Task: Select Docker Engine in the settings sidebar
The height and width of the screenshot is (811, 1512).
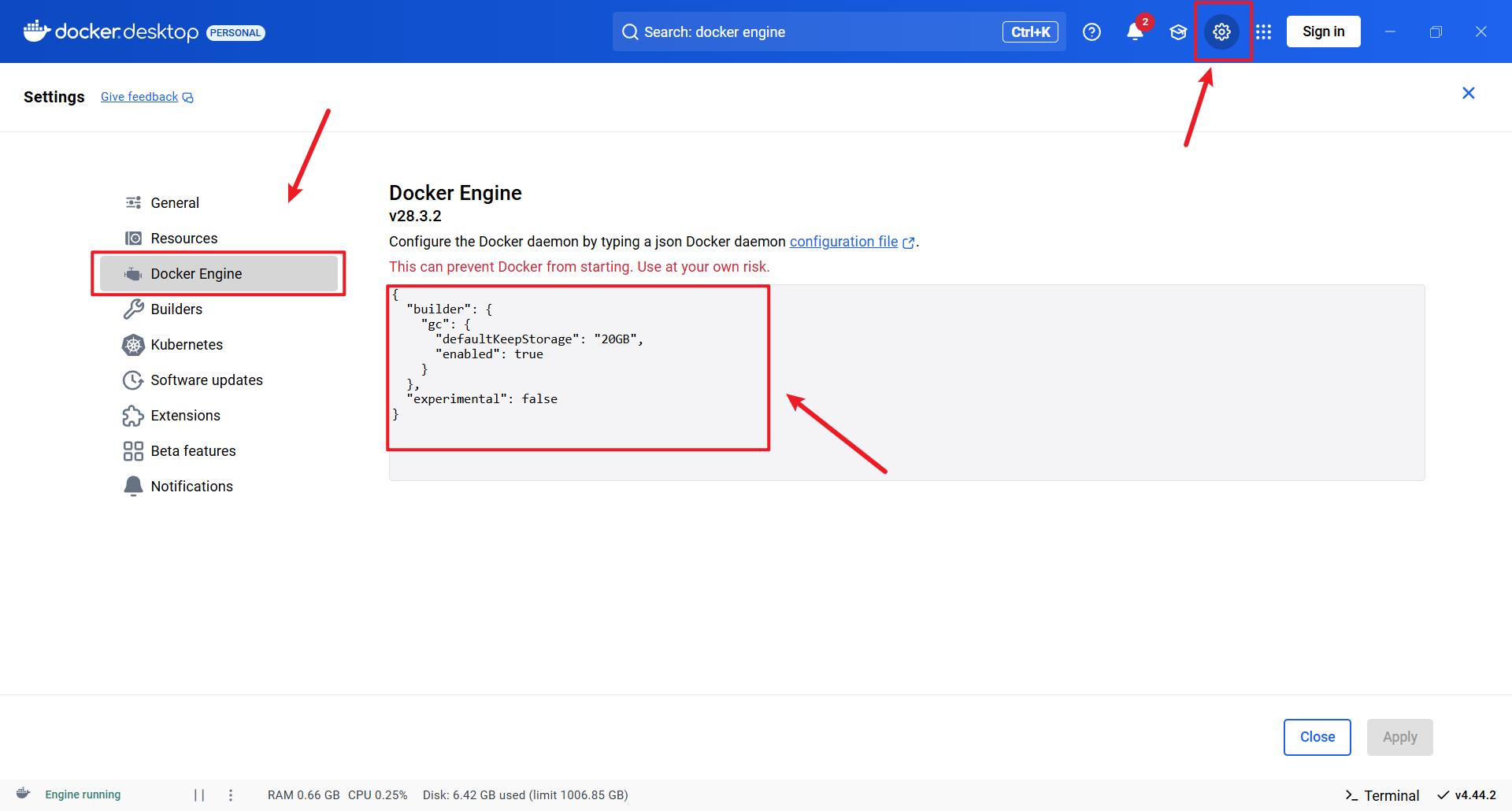Action: 196,273
